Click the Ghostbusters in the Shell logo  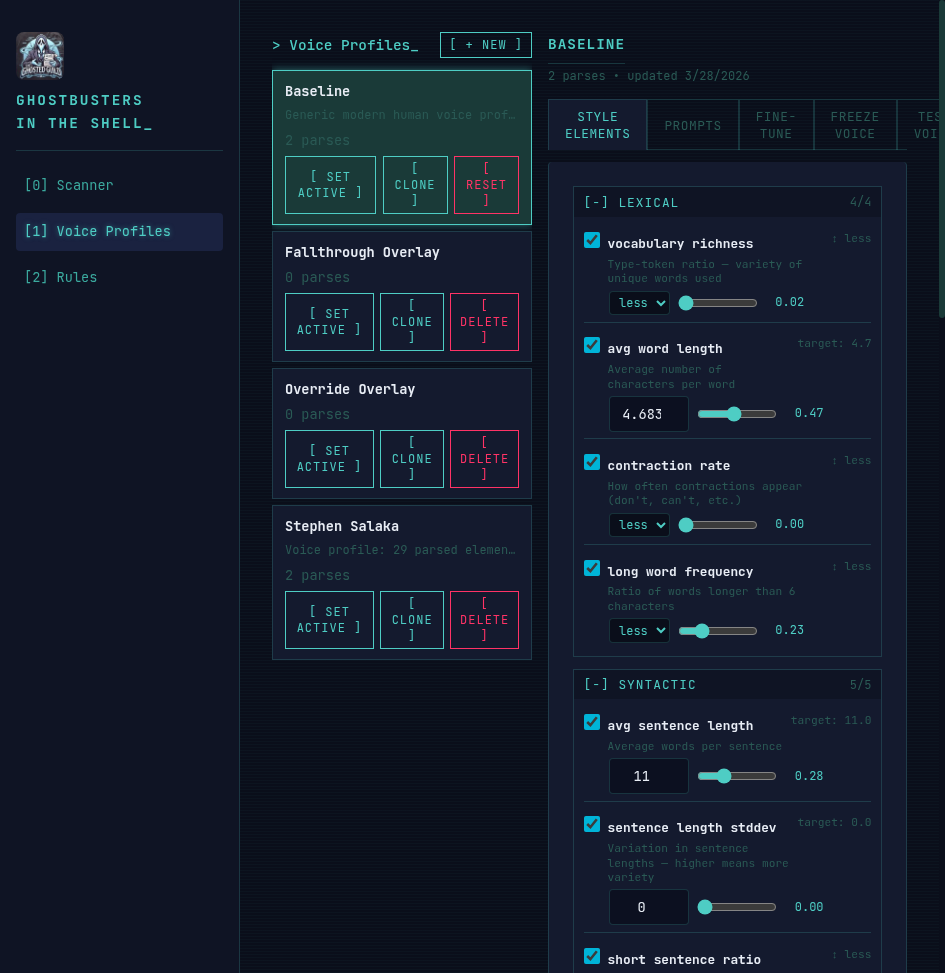40,55
